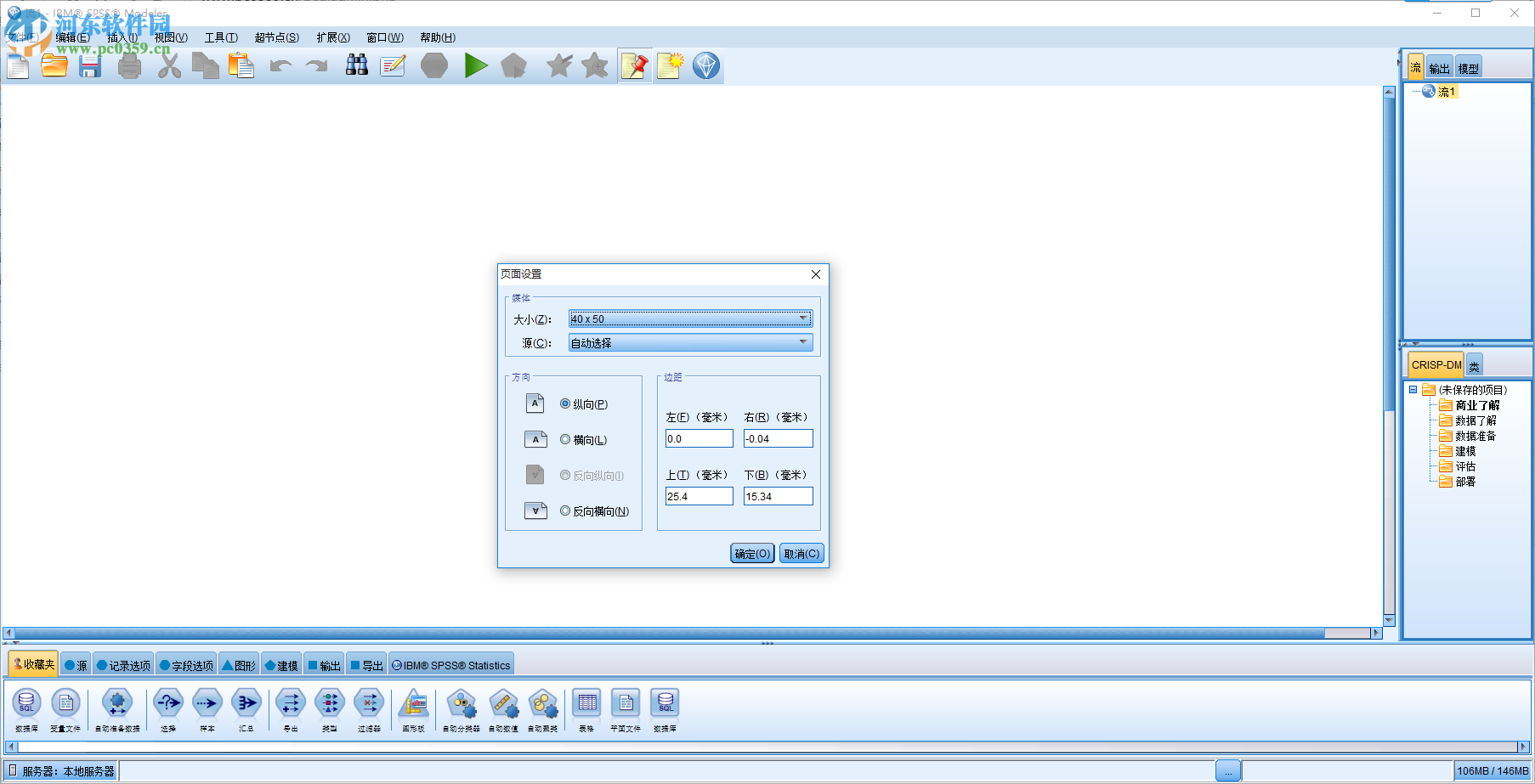Click the 确定 button to confirm page setup
Viewport: 1535px width, 784px height.
pos(751,553)
